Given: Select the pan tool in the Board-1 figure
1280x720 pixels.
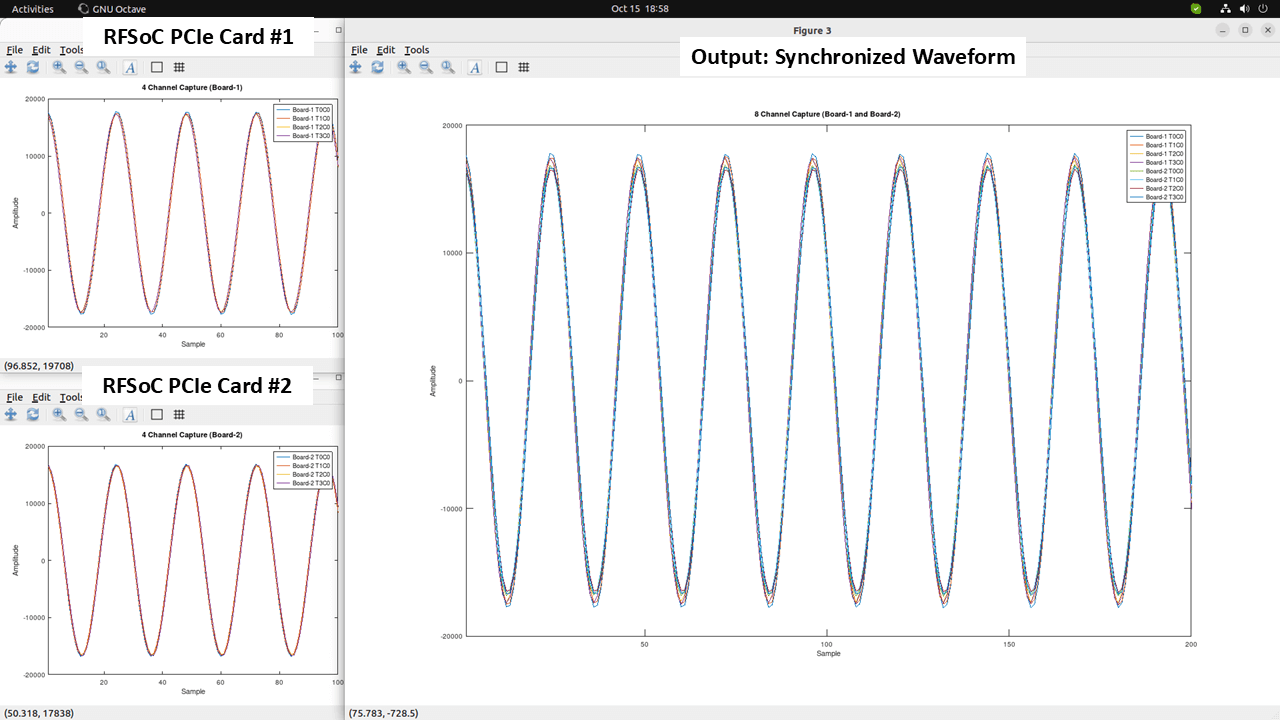Looking at the screenshot, I should point(11,67).
